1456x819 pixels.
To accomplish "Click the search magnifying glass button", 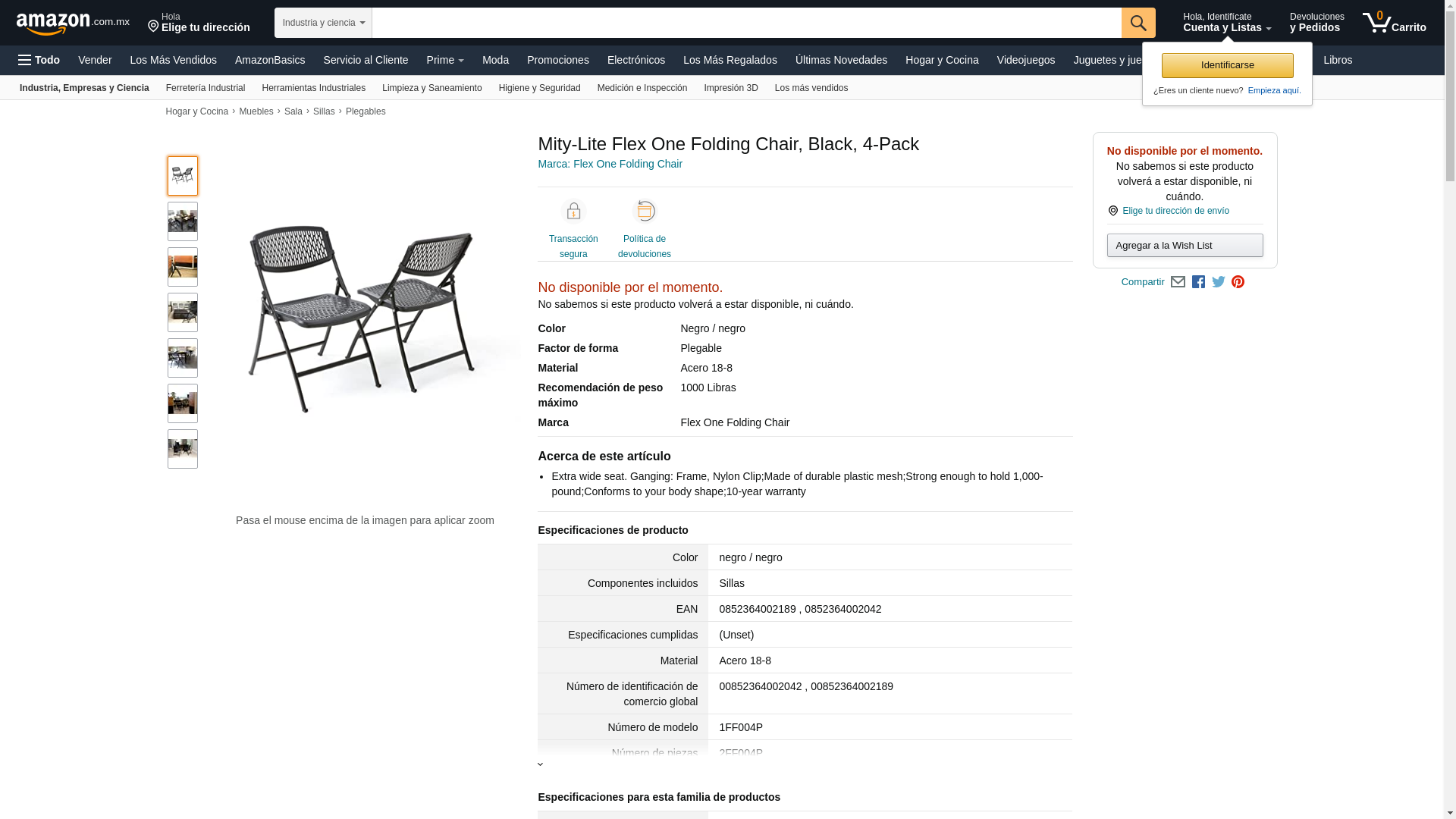I will 1137,23.
